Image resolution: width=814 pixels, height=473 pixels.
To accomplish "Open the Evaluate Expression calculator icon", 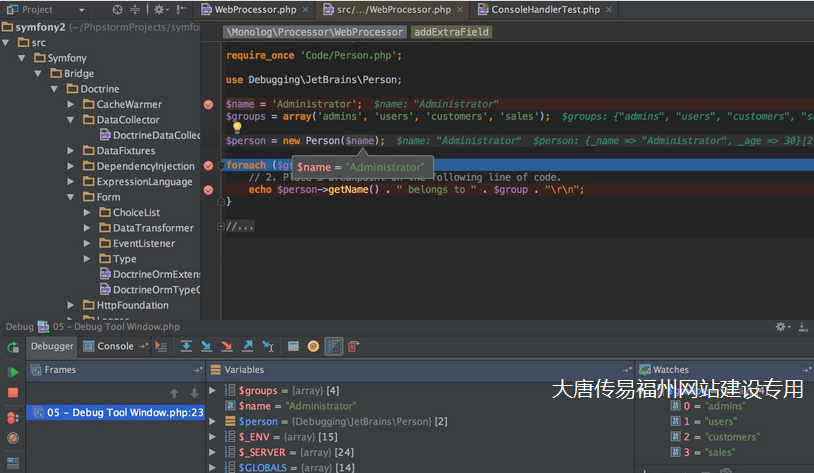I will (293, 346).
